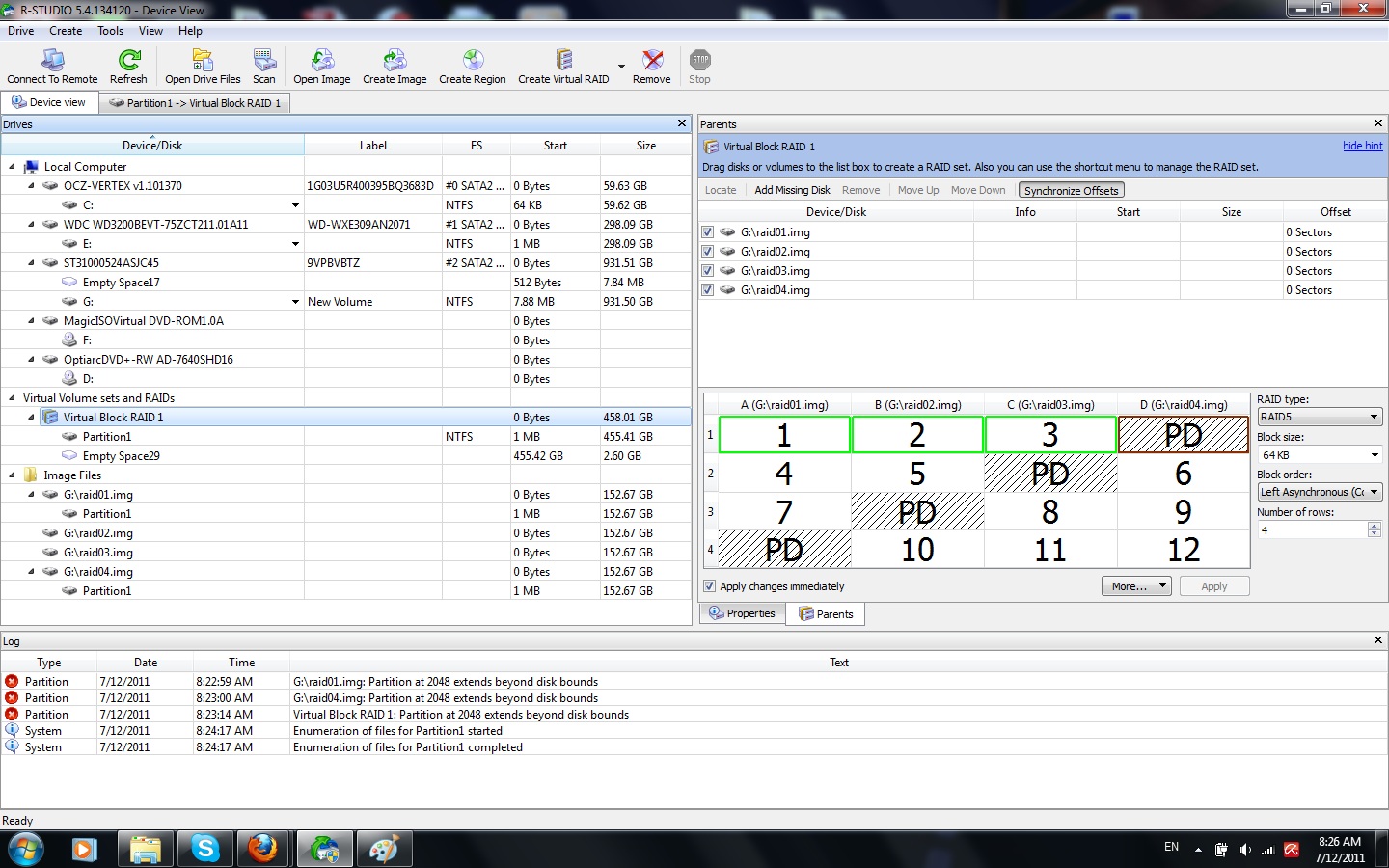Image resolution: width=1389 pixels, height=868 pixels.
Task: Open the Create menu
Action: click(66, 31)
